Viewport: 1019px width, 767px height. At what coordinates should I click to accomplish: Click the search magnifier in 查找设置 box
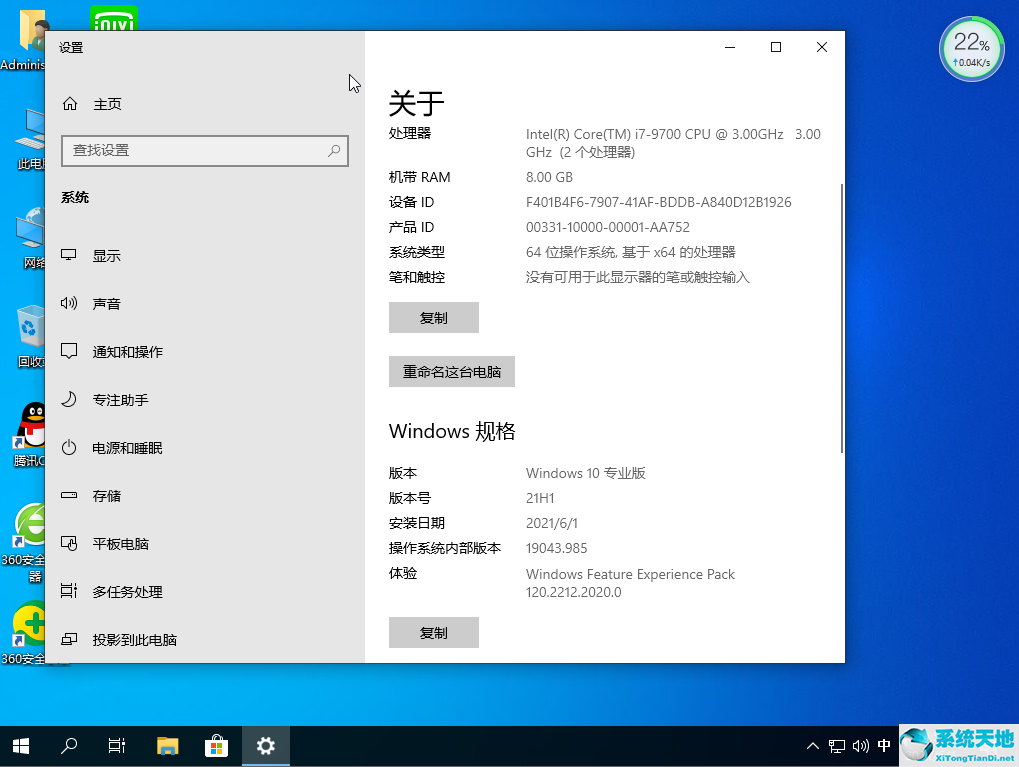coord(334,151)
